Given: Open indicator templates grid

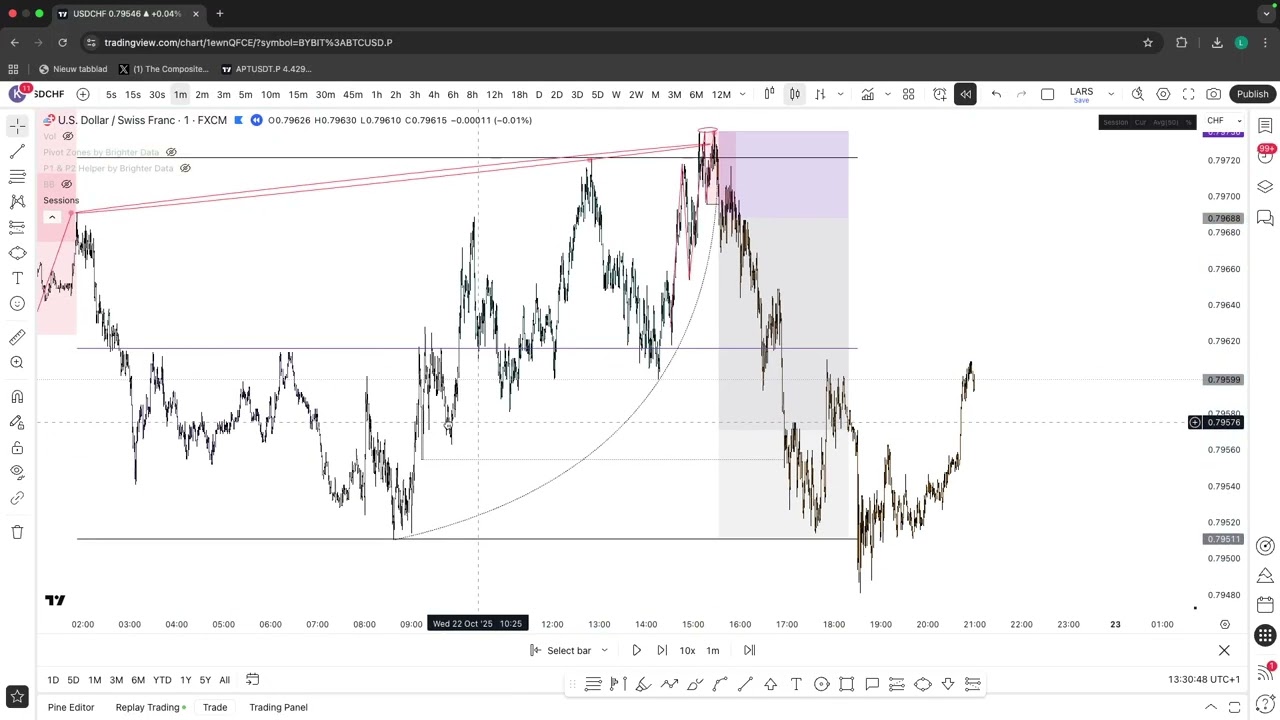Looking at the screenshot, I should point(908,94).
